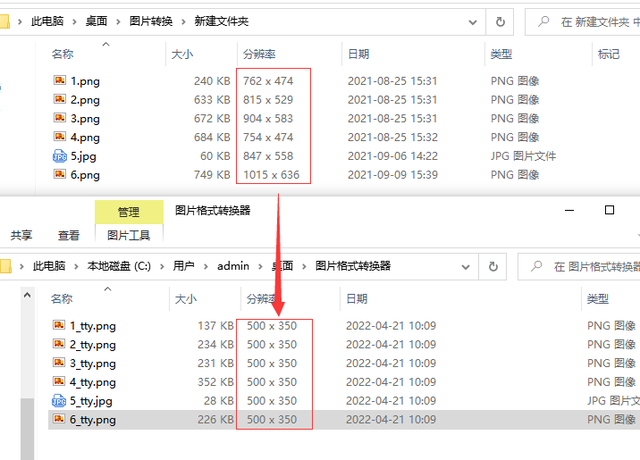The height and width of the screenshot is (460, 640).
Task: Sort upper list by 日期 column
Action: point(358,54)
